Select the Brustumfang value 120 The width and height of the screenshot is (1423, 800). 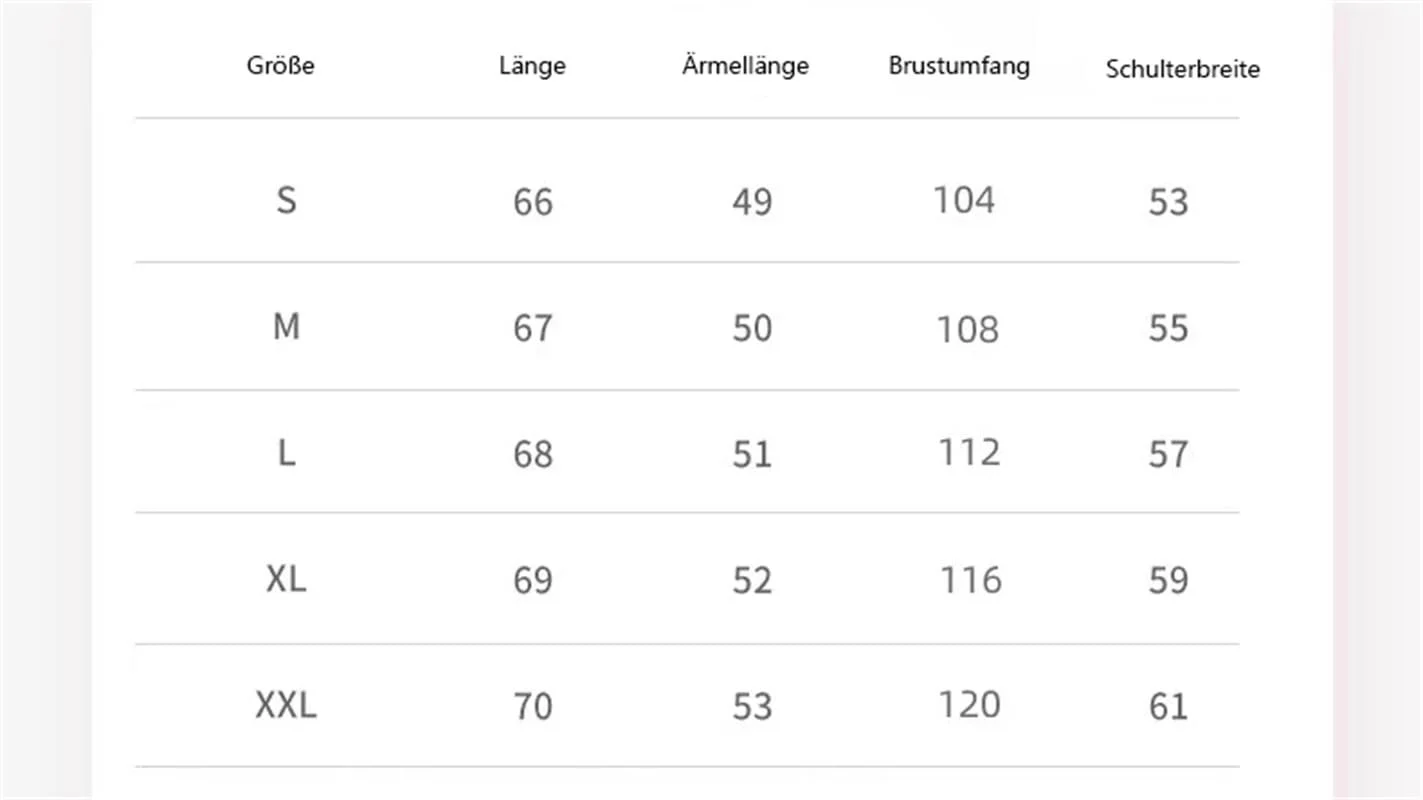click(x=969, y=705)
